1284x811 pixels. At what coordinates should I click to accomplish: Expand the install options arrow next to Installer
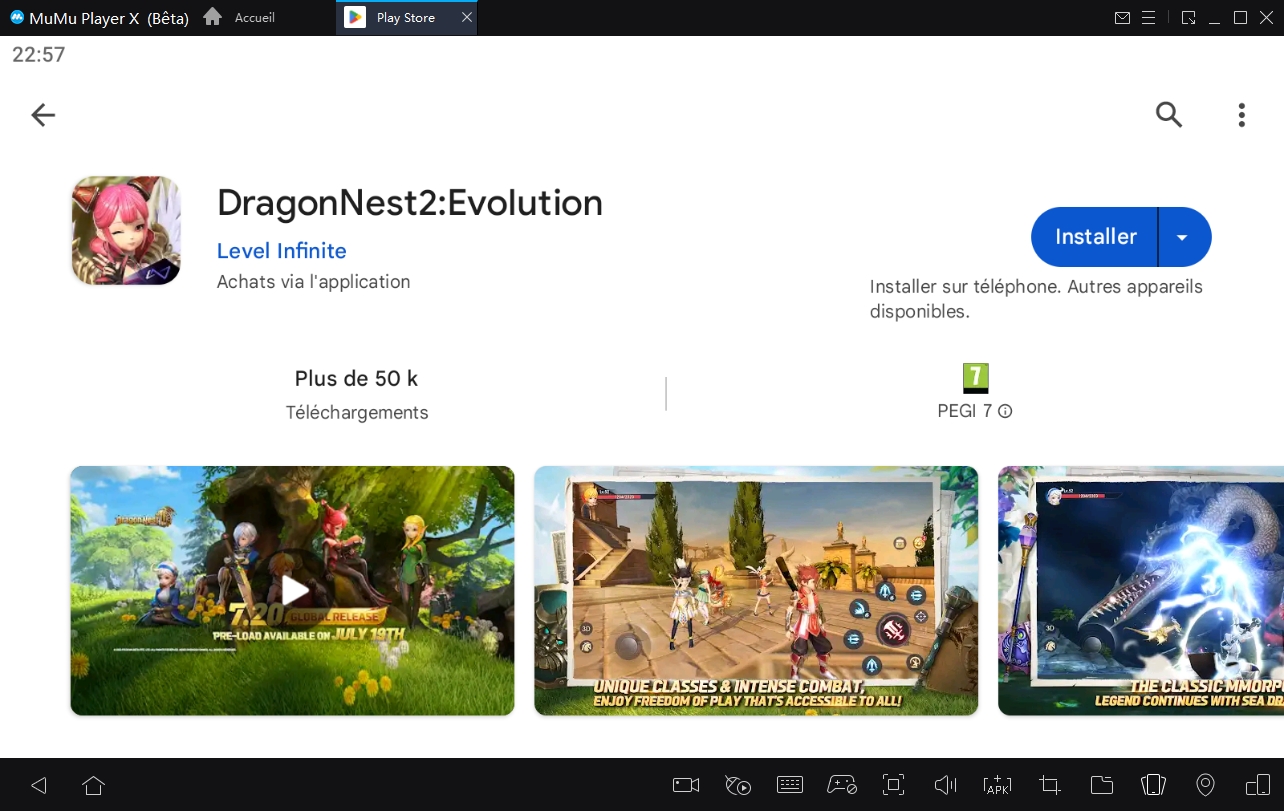pos(1182,237)
